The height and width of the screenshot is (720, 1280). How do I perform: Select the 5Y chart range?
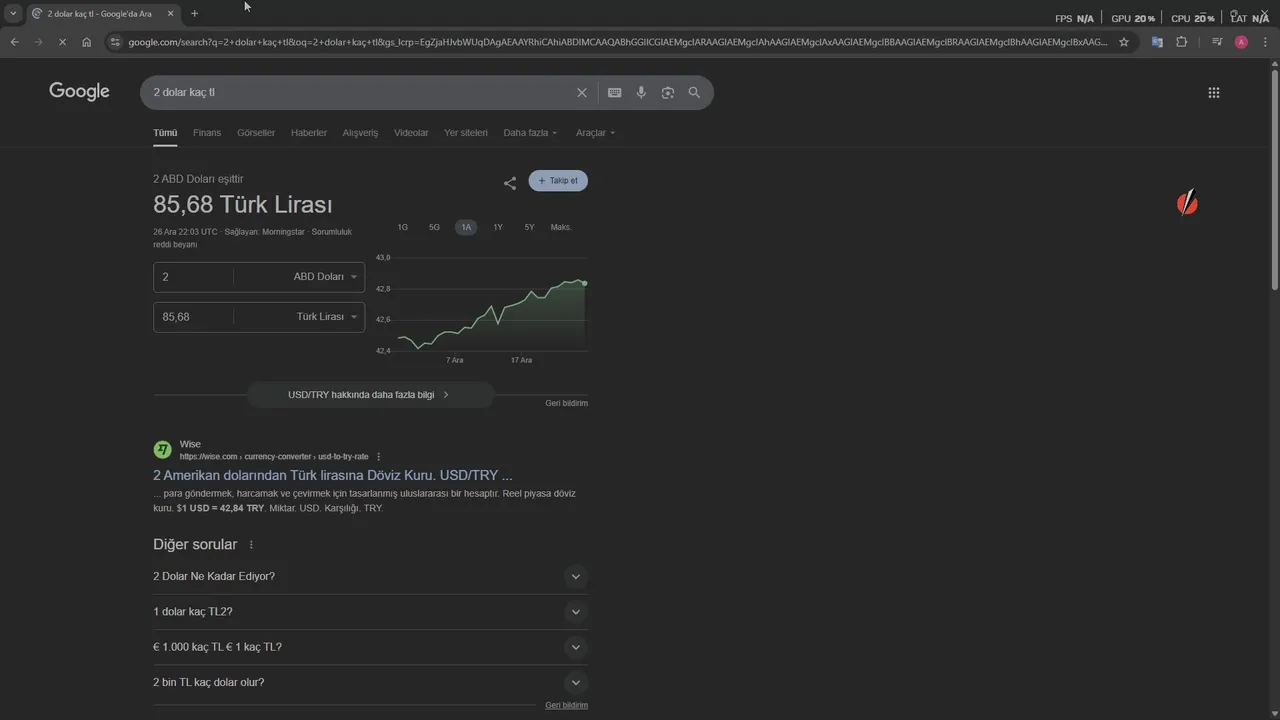click(x=529, y=227)
